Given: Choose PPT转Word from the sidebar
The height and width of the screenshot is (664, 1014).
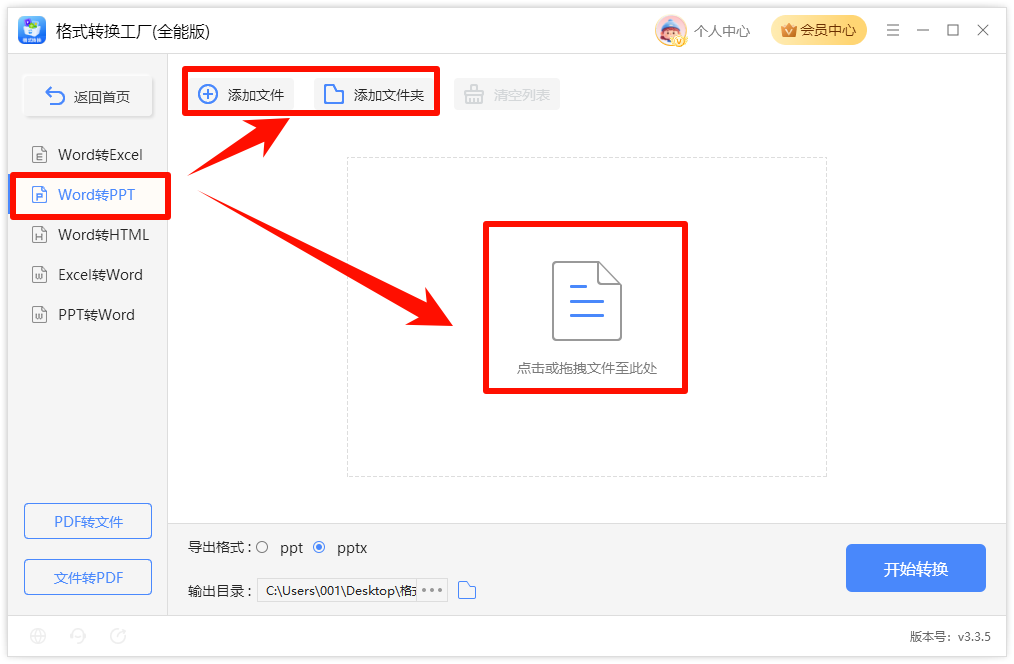Looking at the screenshot, I should click(88, 315).
